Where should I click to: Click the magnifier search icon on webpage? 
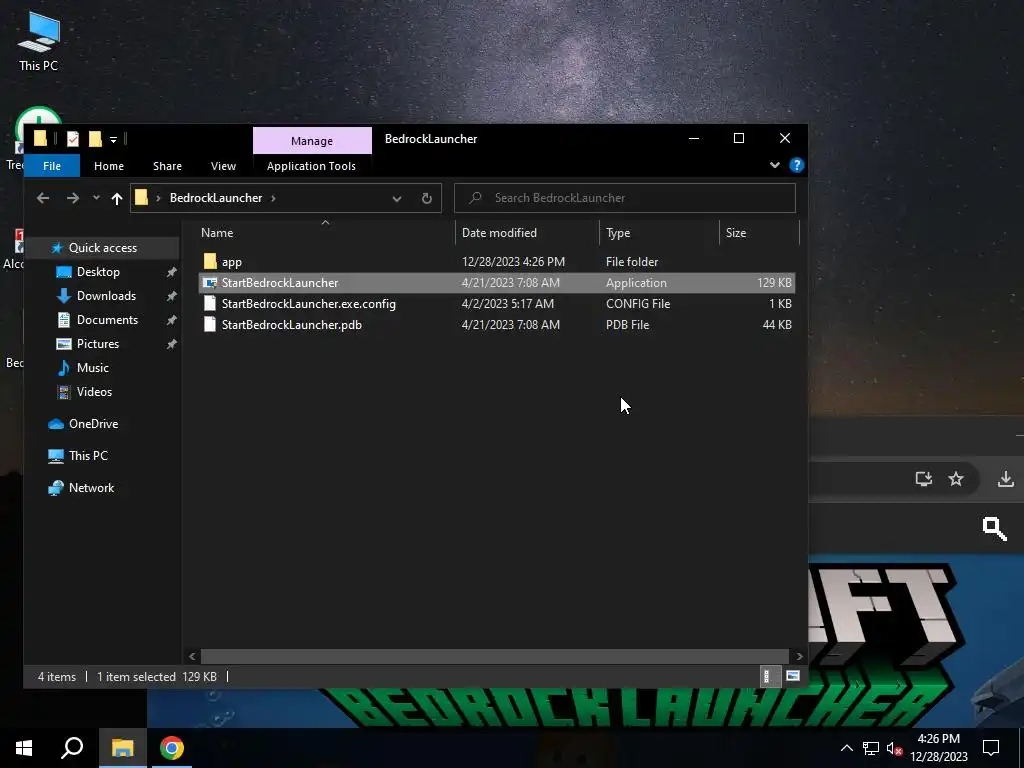994,528
